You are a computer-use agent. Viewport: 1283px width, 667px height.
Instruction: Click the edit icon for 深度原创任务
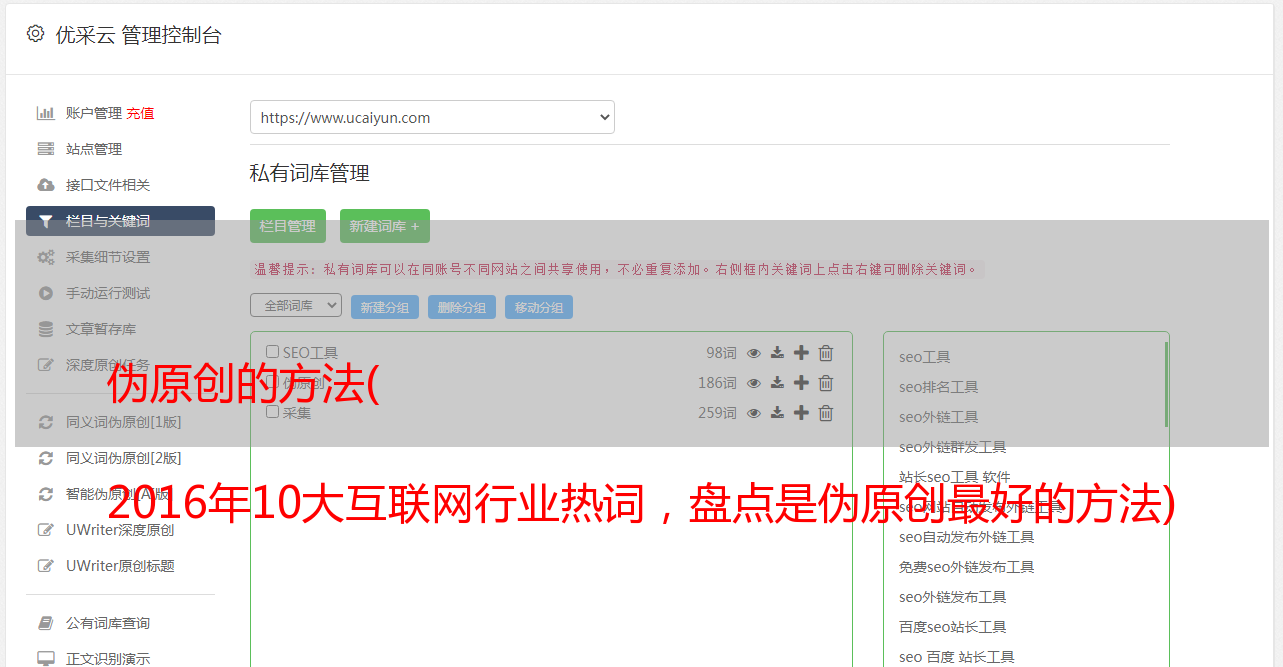point(46,365)
